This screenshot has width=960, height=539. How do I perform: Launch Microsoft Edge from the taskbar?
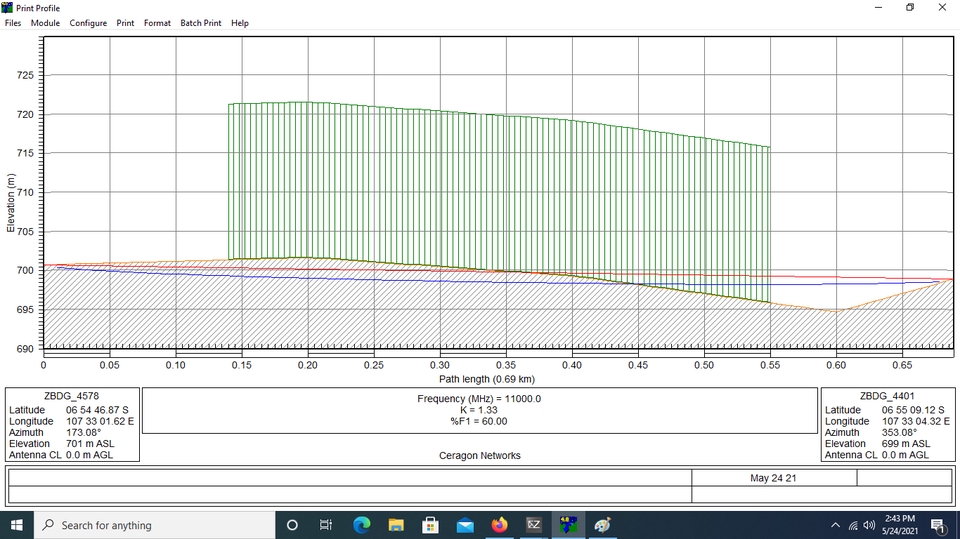click(x=362, y=525)
